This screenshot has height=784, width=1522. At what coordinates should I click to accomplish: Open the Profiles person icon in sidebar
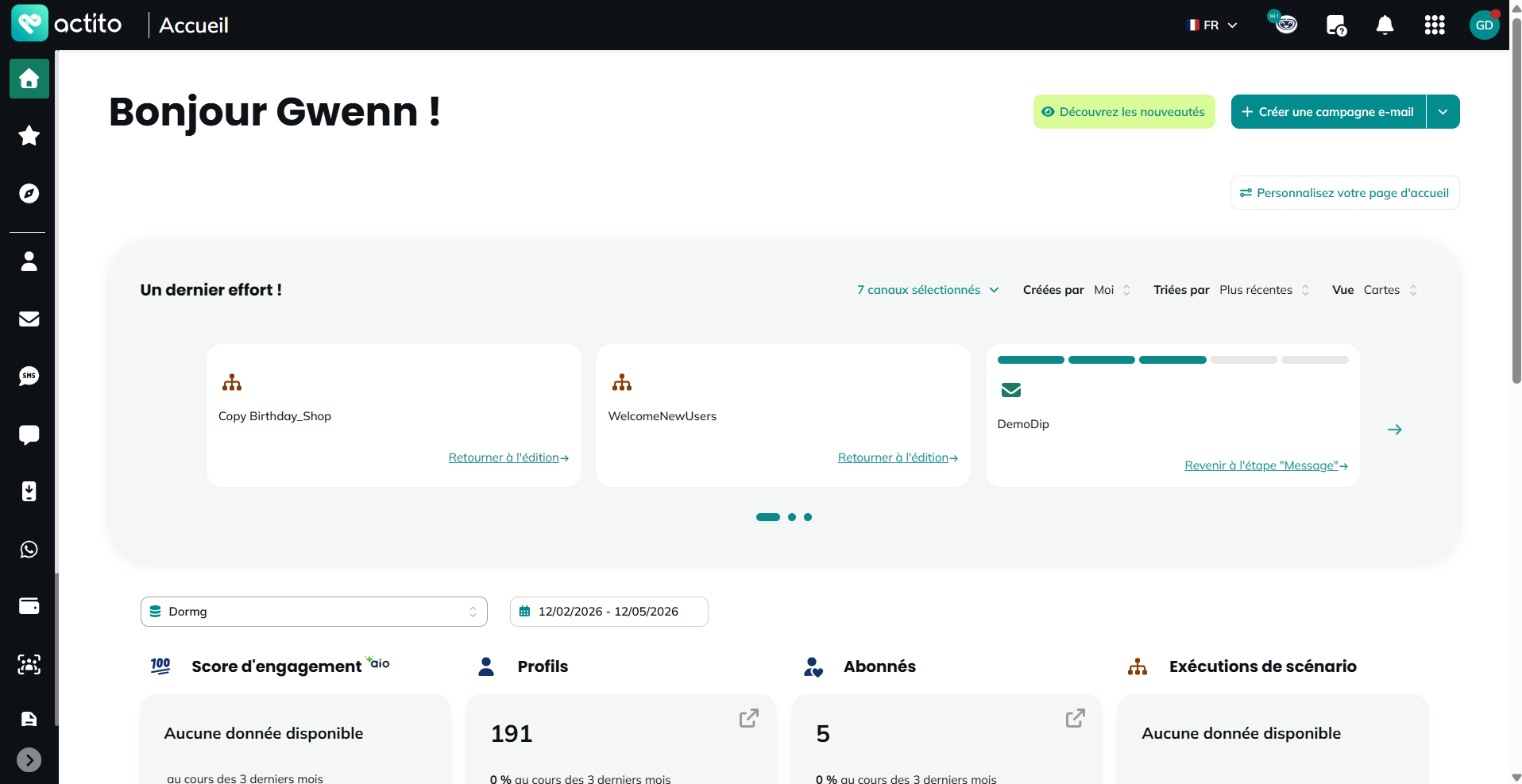click(29, 261)
